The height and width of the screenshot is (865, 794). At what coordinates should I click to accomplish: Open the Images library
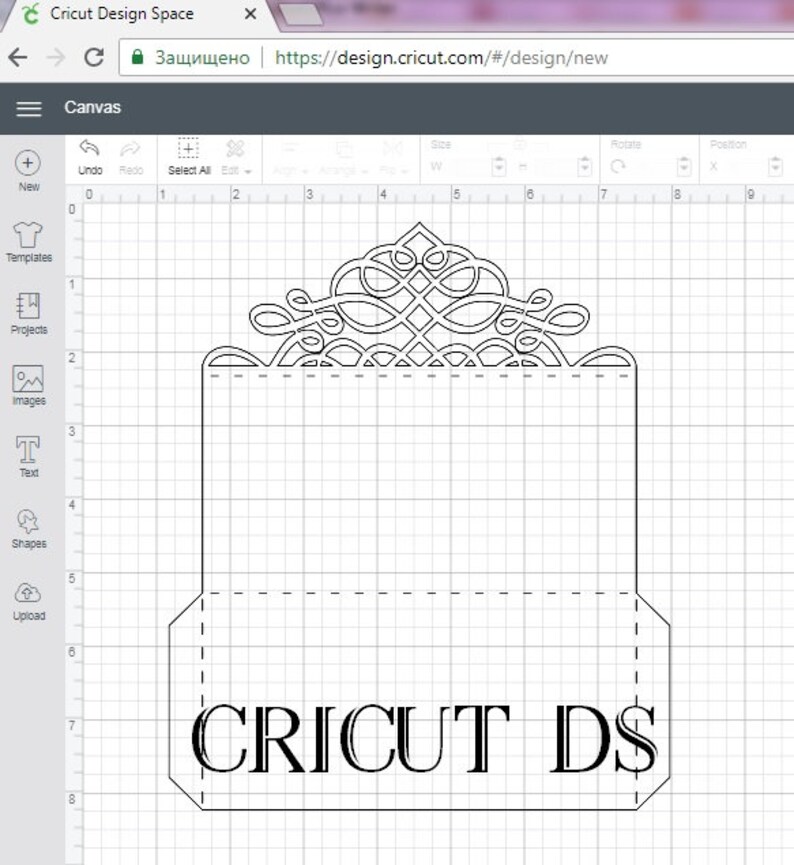pos(28,386)
